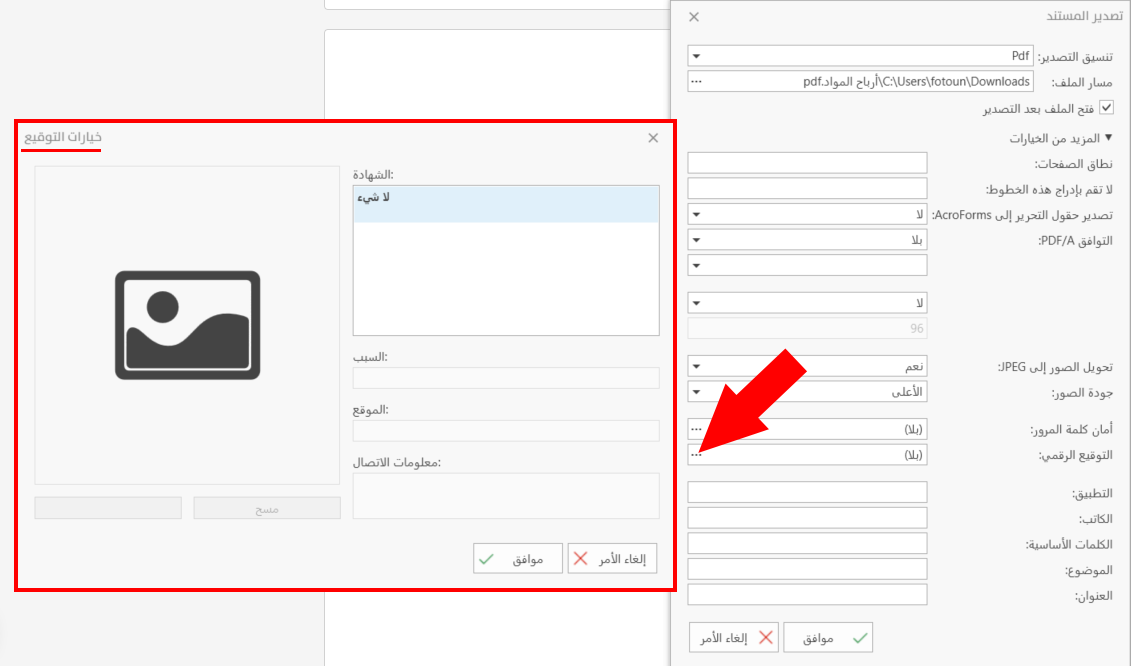The image size is (1131, 666).
Task: Click the الكاتب author field
Action: pyautogui.click(x=806, y=517)
